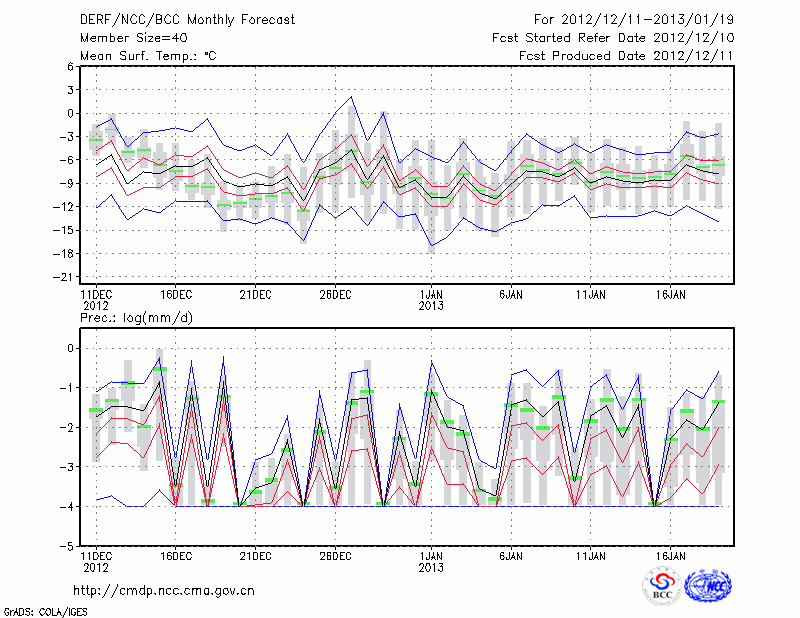The image size is (800, 618).
Task: Click the -21 tick on temperature axis
Action: click(71, 277)
